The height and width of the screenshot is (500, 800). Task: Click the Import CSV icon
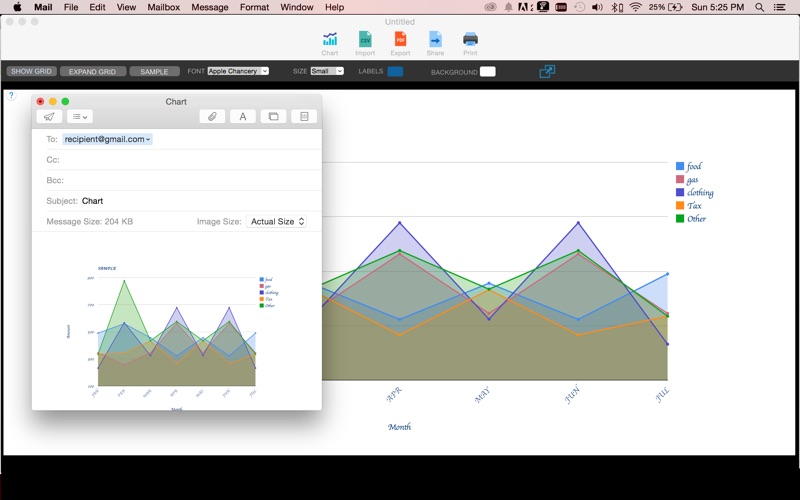tap(365, 43)
